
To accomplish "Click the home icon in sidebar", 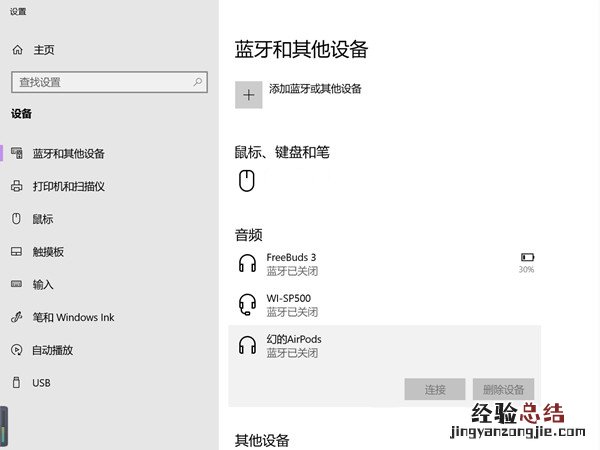I will coord(17,50).
